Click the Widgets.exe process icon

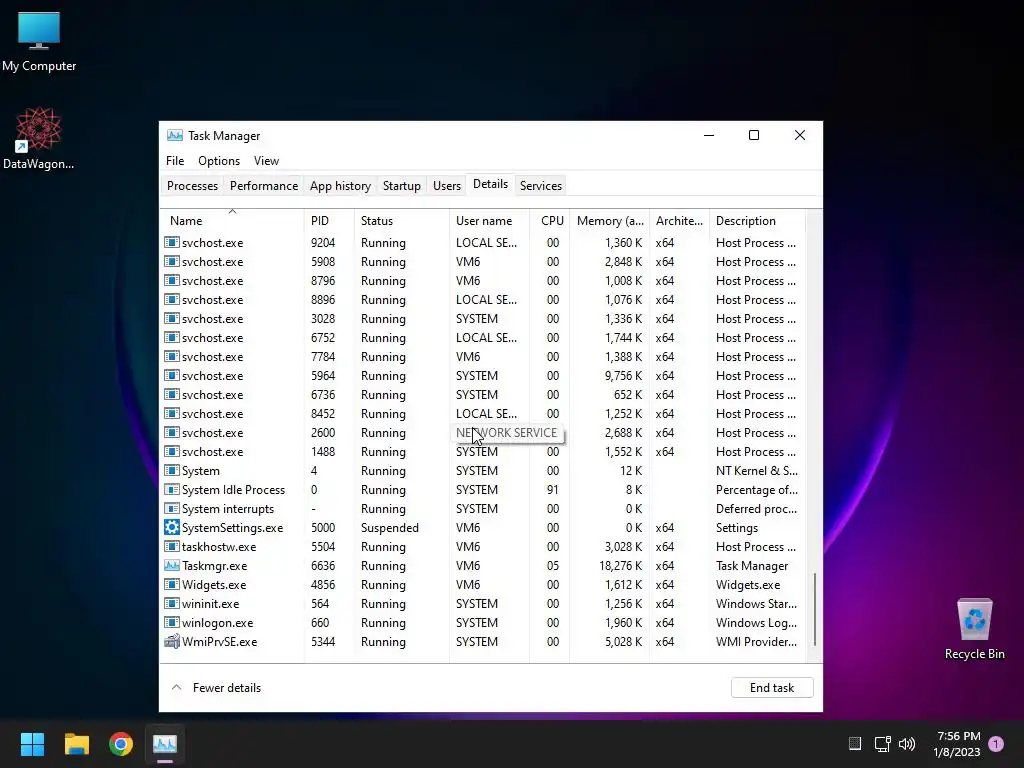pos(172,584)
